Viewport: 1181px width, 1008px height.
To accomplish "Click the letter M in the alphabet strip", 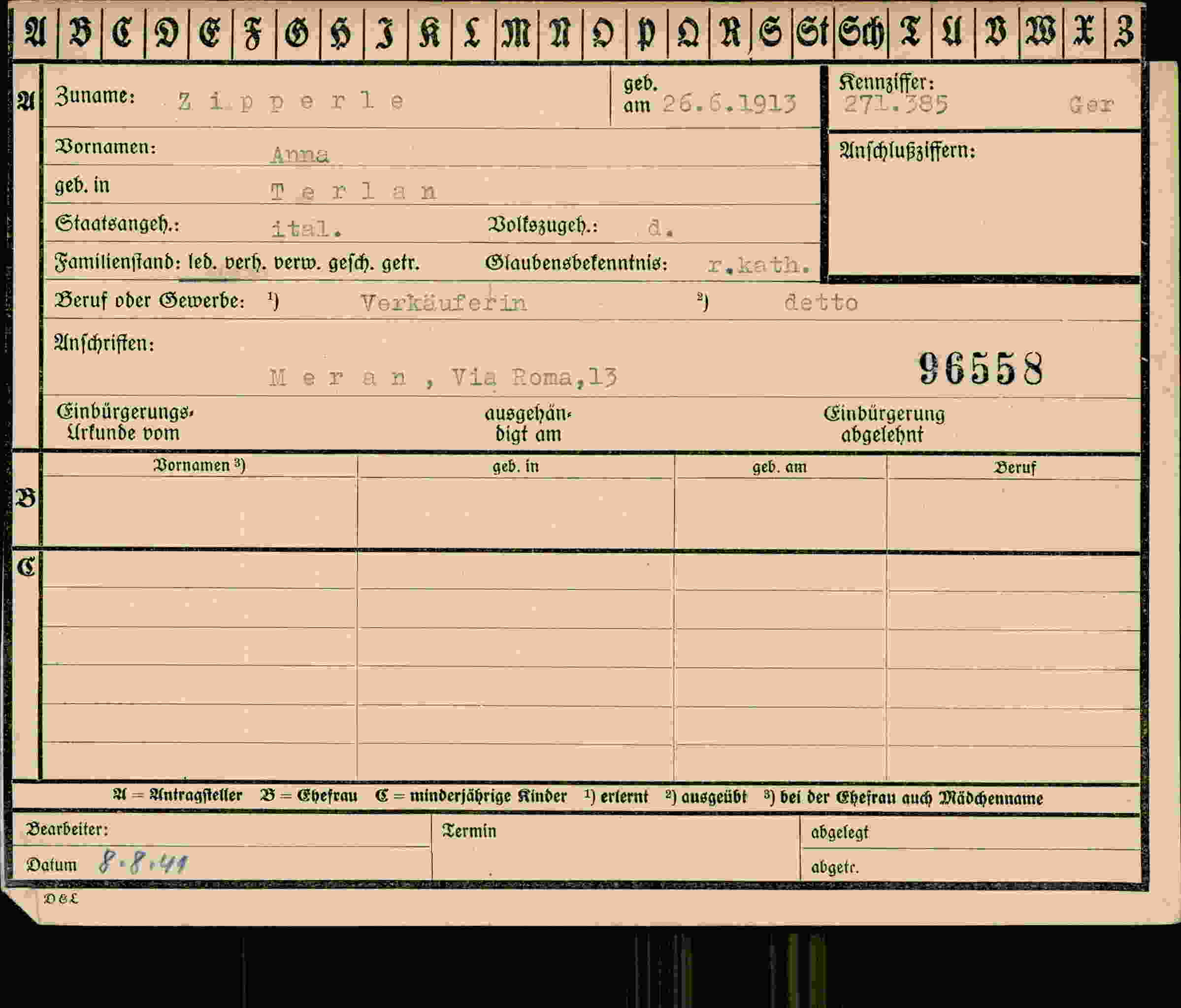I will click(x=516, y=32).
